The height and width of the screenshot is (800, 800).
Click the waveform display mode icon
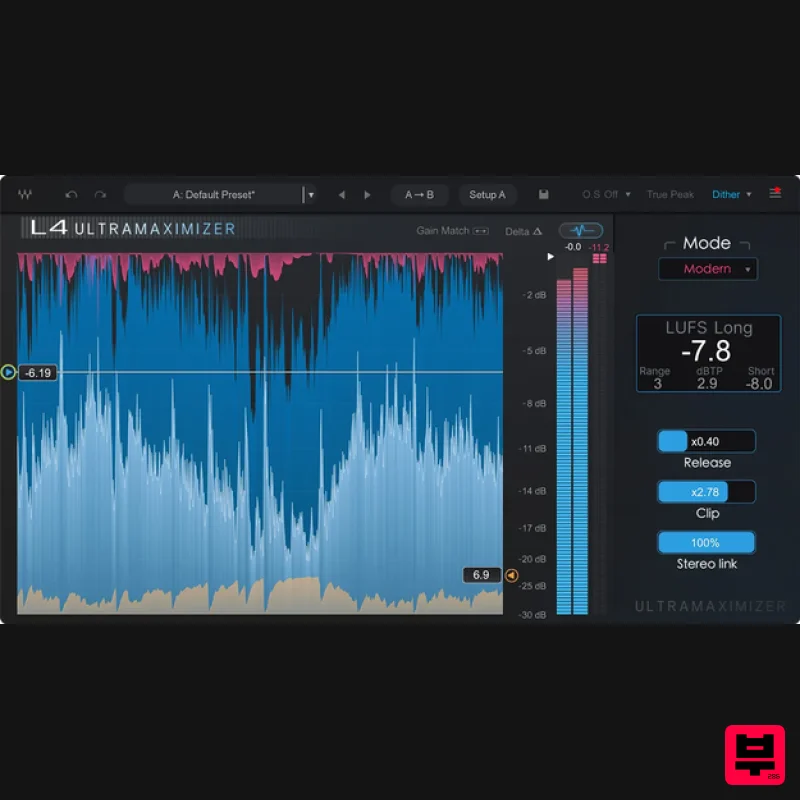pos(580,230)
